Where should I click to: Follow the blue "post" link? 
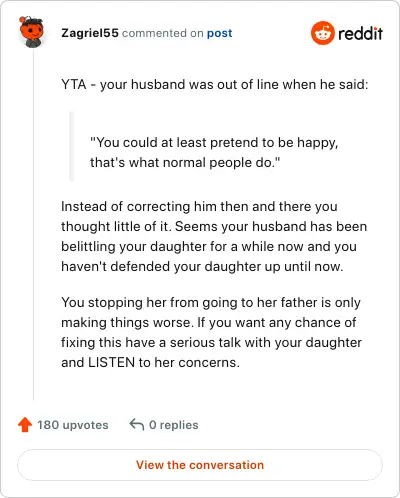click(219, 33)
